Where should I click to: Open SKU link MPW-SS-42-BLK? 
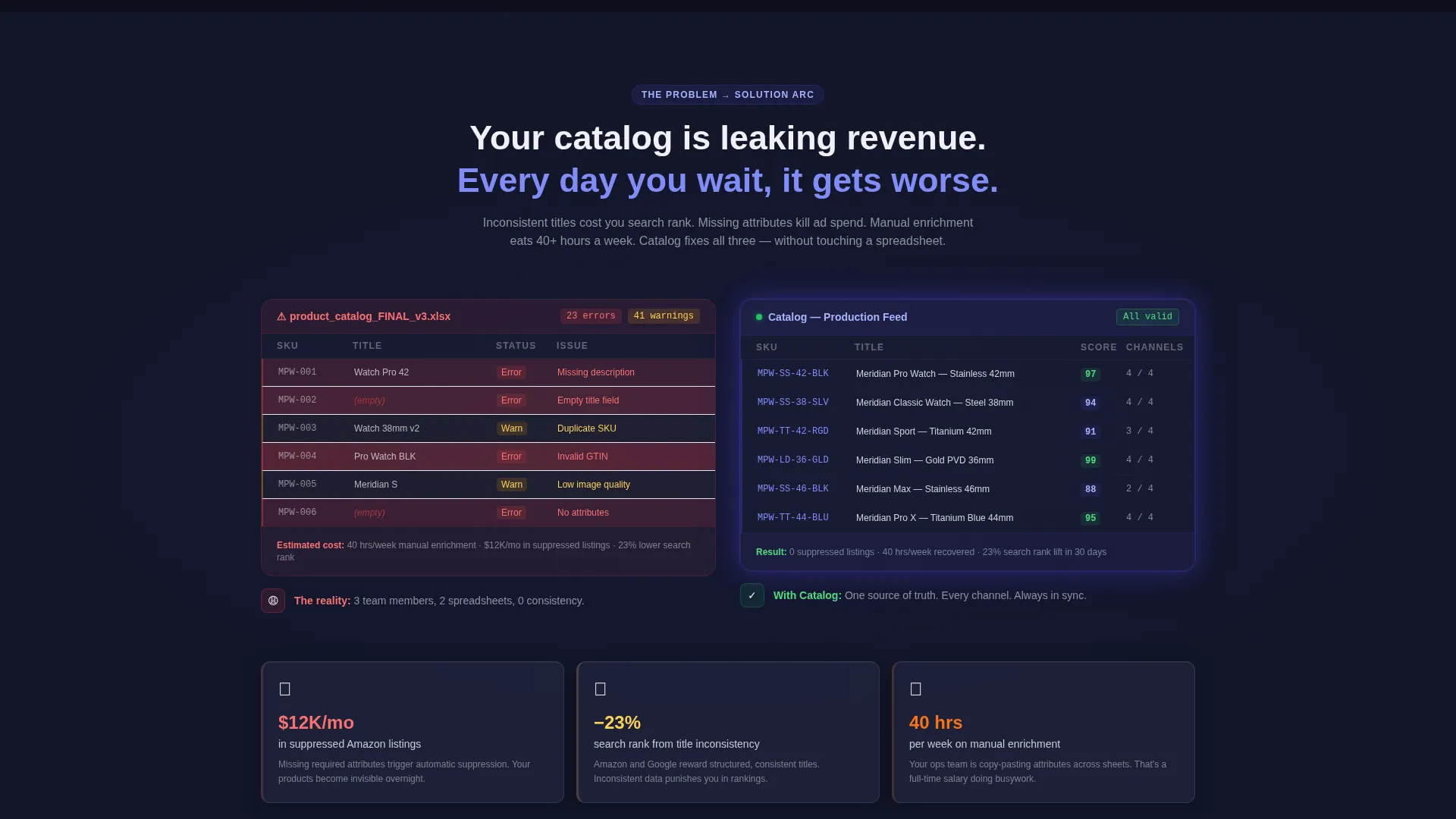tap(792, 374)
